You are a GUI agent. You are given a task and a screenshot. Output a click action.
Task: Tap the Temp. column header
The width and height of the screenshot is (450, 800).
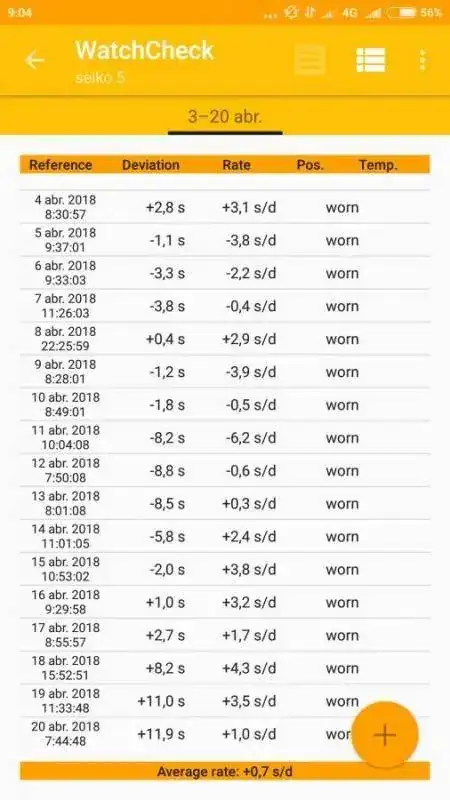[378, 165]
